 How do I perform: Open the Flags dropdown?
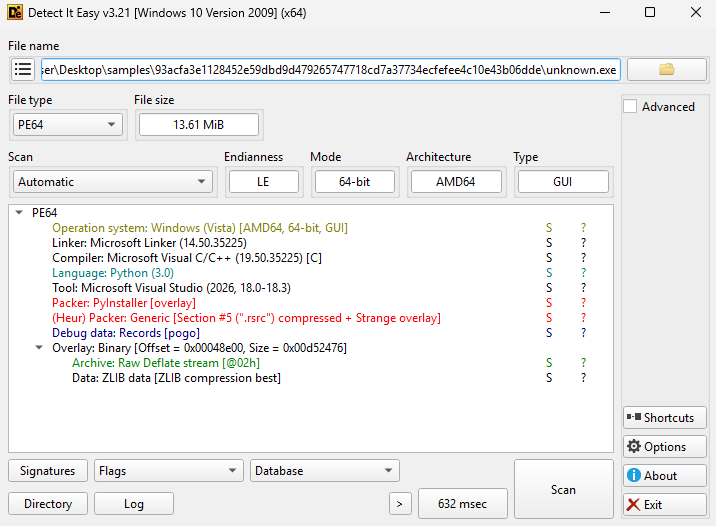point(168,471)
